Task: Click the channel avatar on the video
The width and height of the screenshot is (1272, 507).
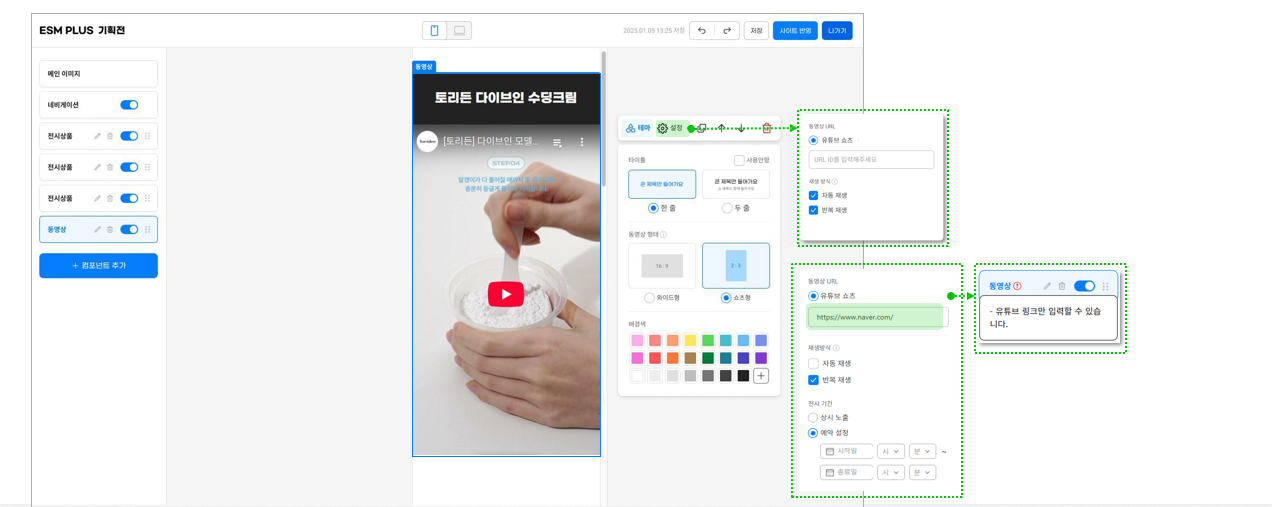Action: pos(427,141)
